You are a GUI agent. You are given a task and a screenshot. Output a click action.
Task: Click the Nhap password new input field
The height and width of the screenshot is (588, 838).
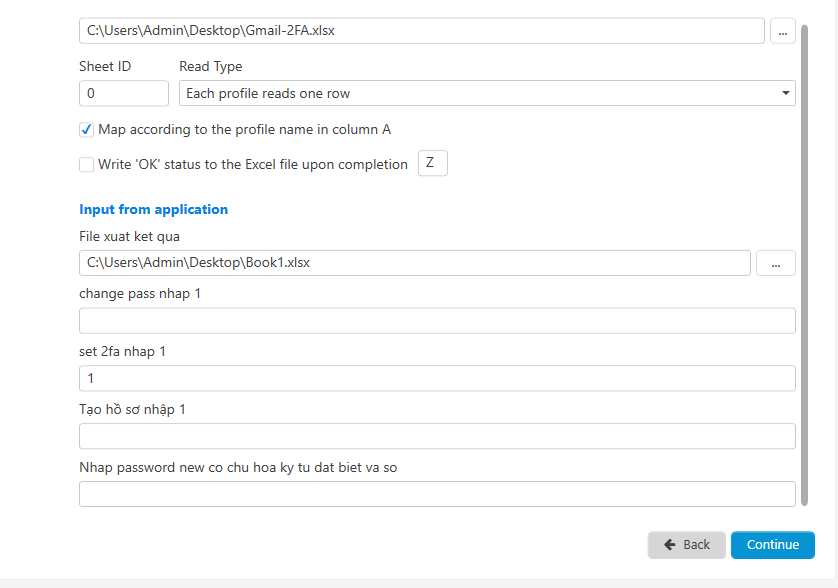437,494
